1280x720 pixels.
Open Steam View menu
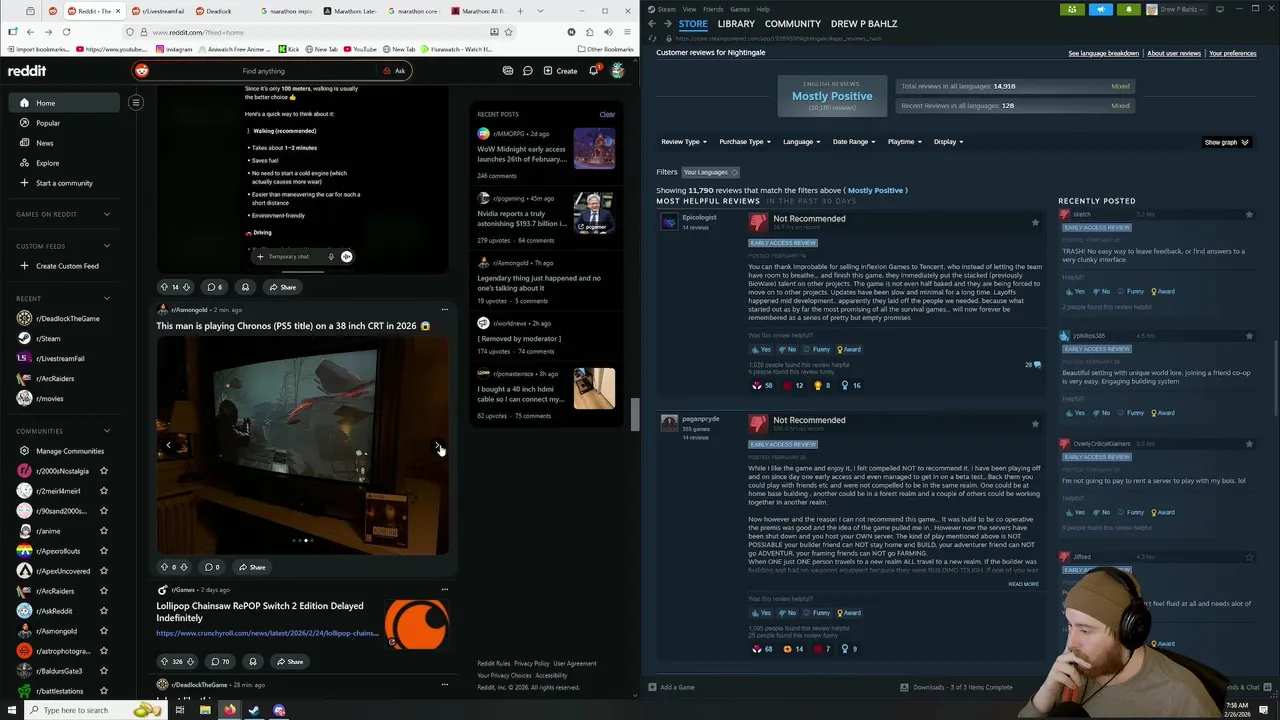(689, 9)
